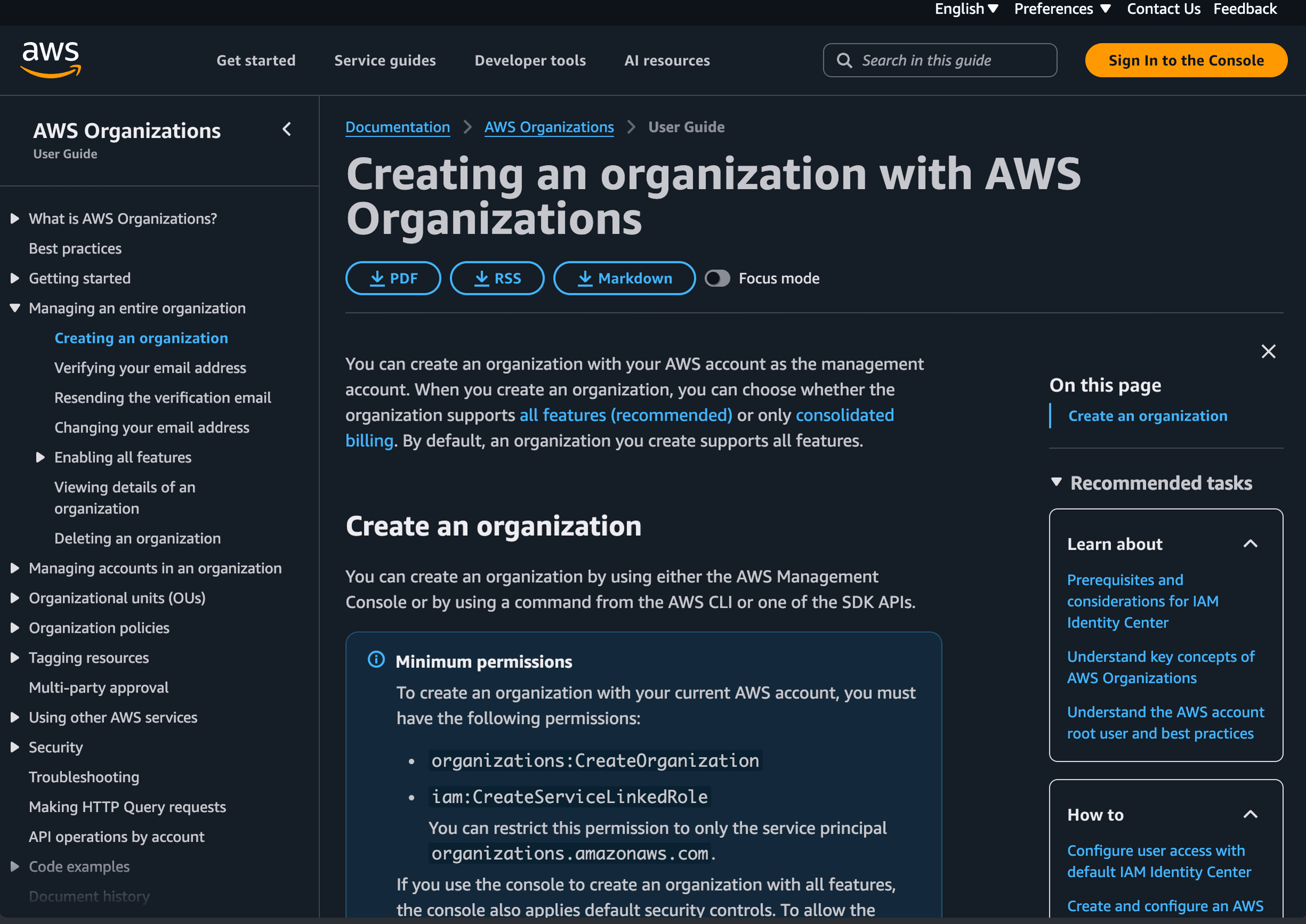This screenshot has height=924, width=1306.
Task: Click the search magnifier icon
Action: click(844, 60)
